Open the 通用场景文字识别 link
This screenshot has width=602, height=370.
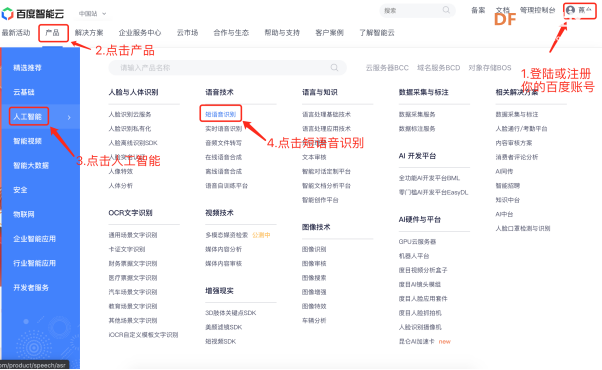click(x=133, y=235)
